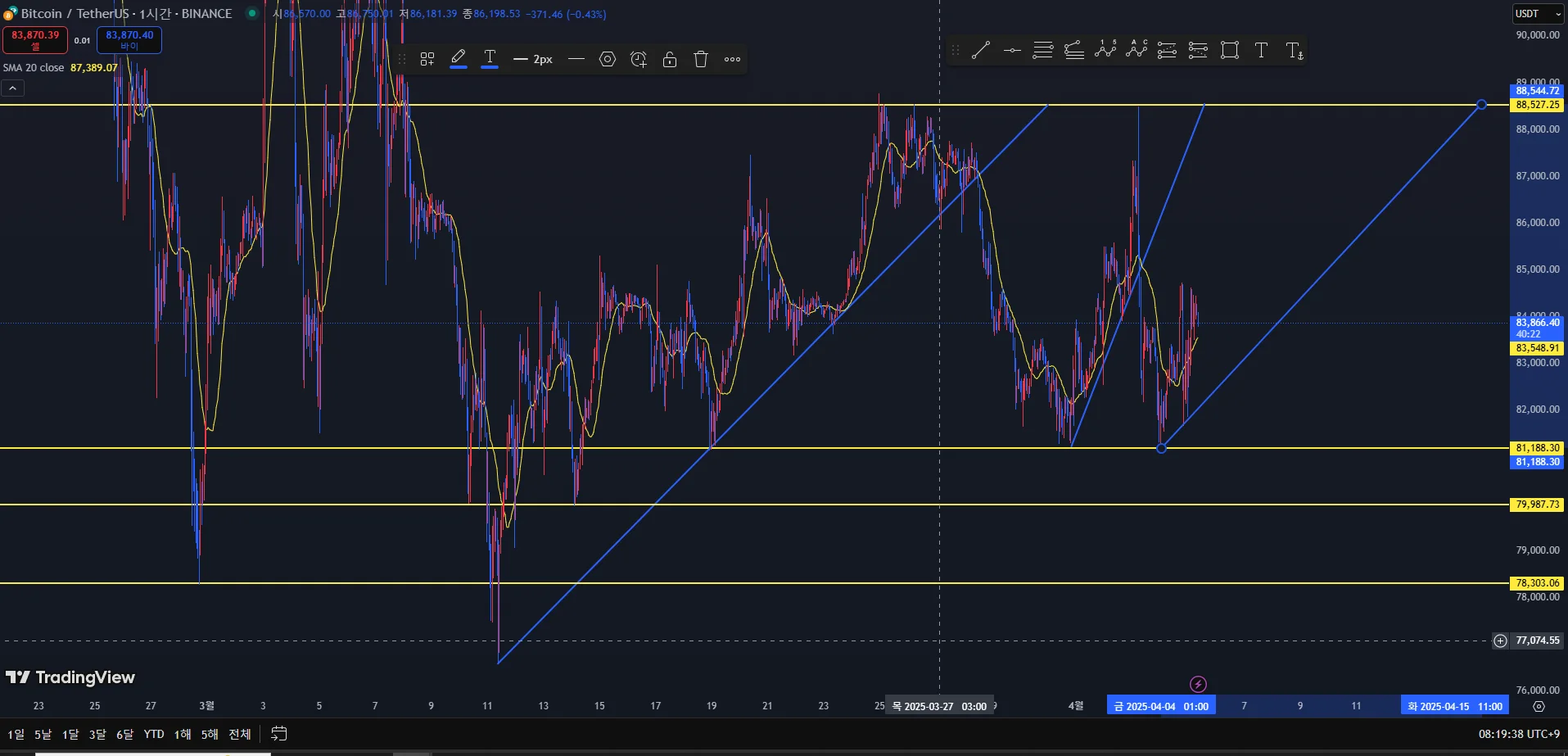Screen dimensions: 1568x756
Task: Select the trend line tool
Action: 980,50
